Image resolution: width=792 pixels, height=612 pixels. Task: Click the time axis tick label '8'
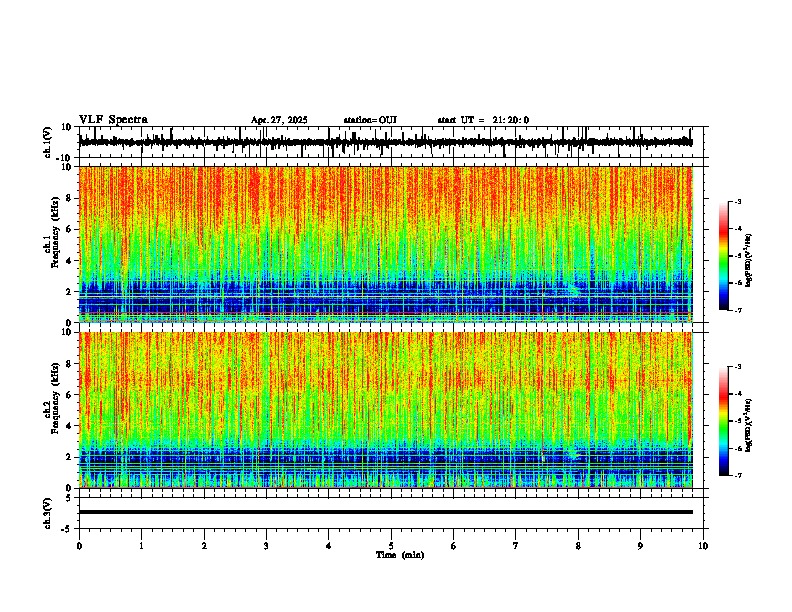pyautogui.click(x=578, y=546)
